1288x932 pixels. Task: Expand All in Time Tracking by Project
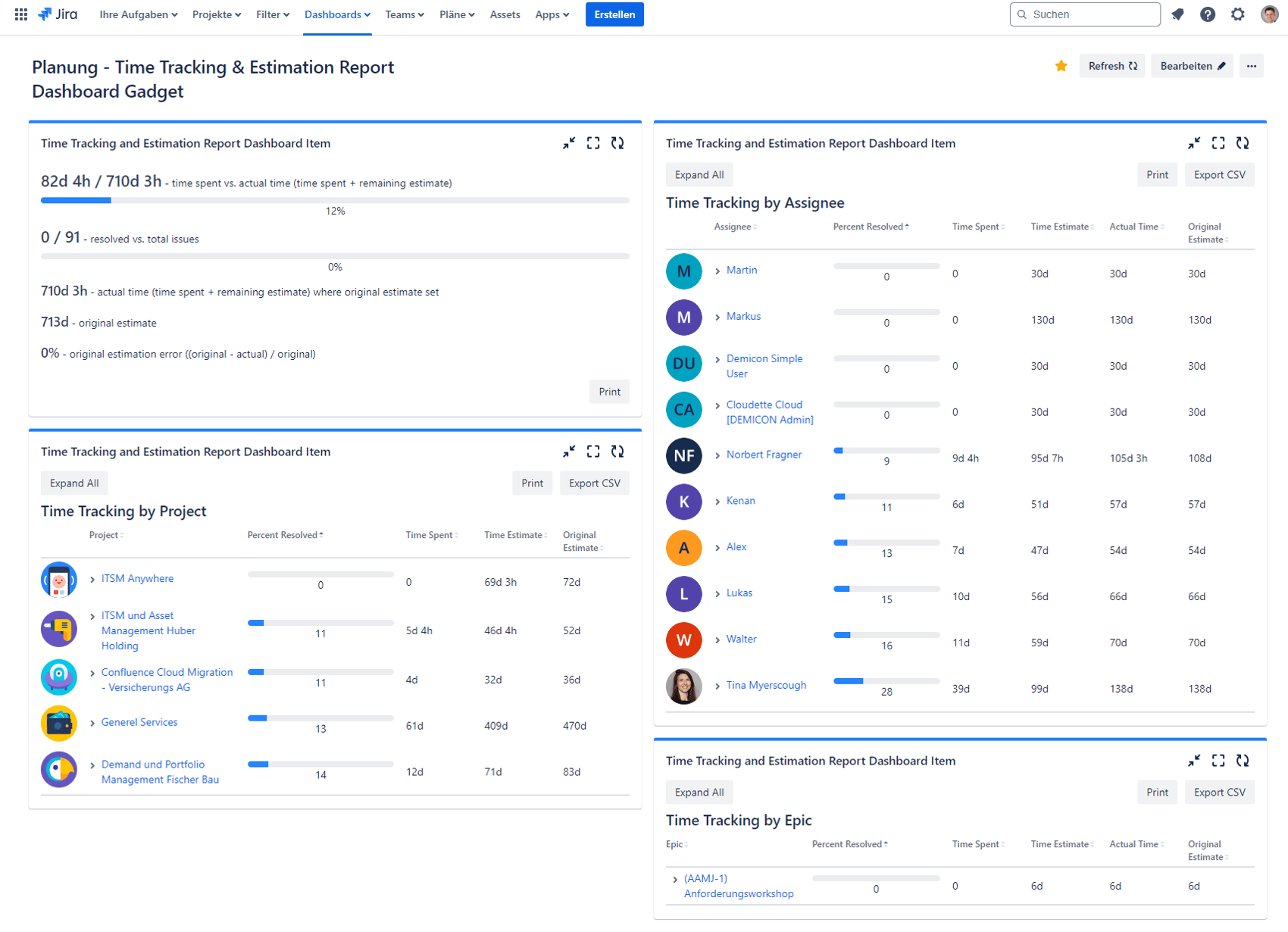click(x=74, y=483)
